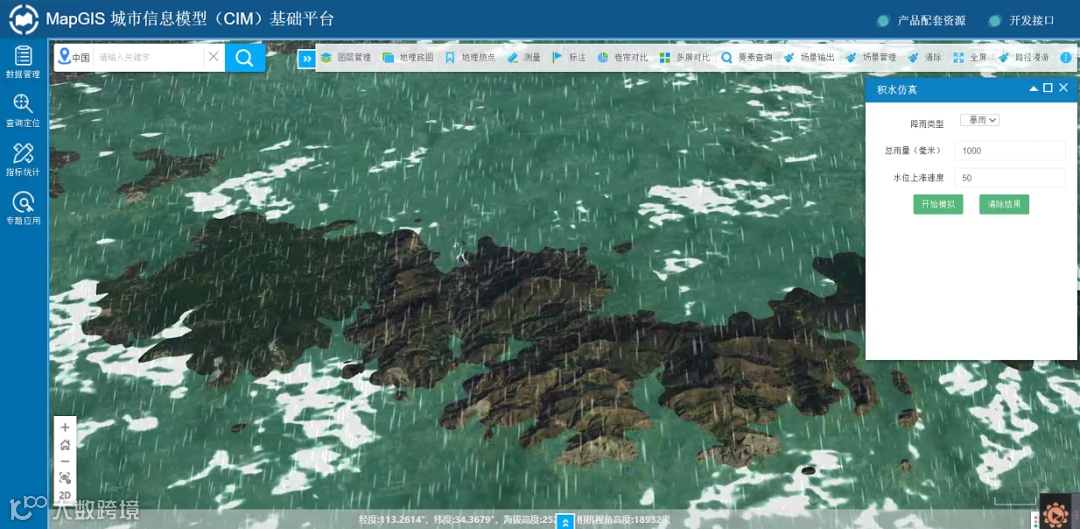
Task: Click the 中国 location pin selector
Action: click(x=74, y=57)
